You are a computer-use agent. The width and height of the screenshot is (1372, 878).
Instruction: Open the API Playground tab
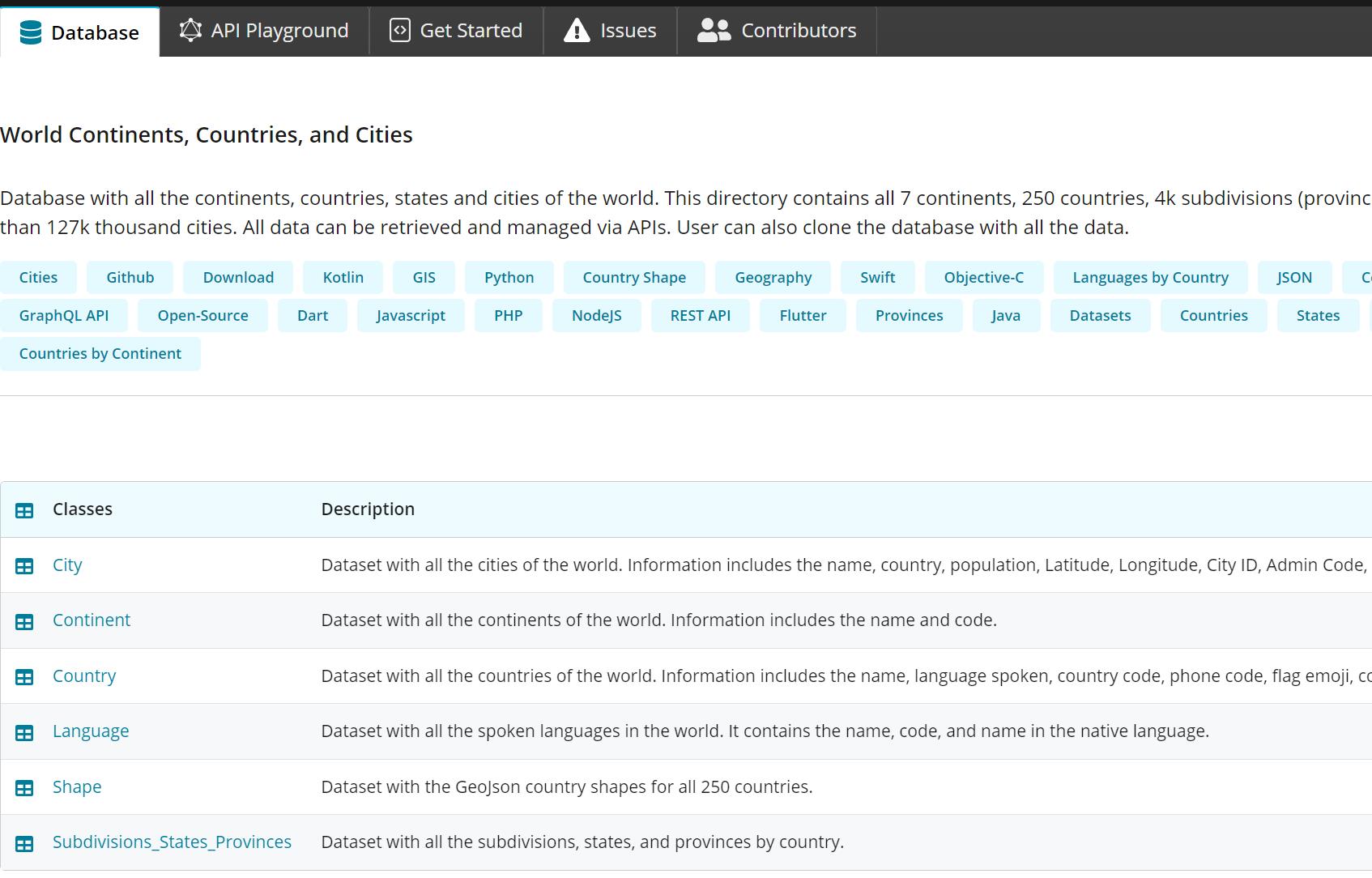point(264,31)
